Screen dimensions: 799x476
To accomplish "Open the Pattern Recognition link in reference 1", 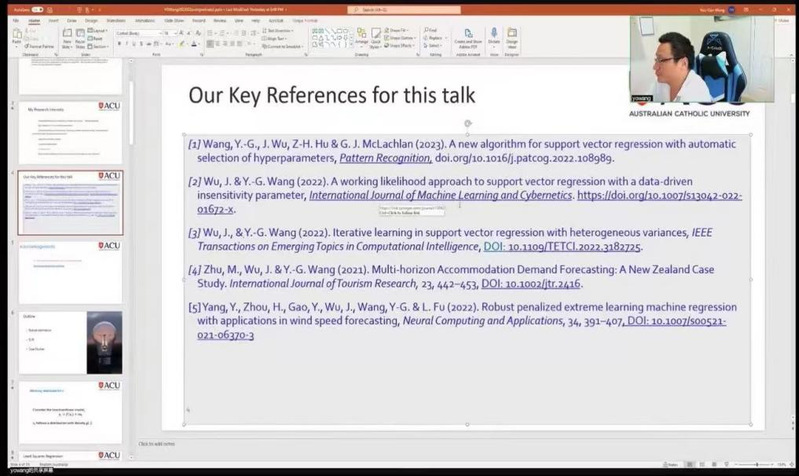I will pyautogui.click(x=385, y=158).
